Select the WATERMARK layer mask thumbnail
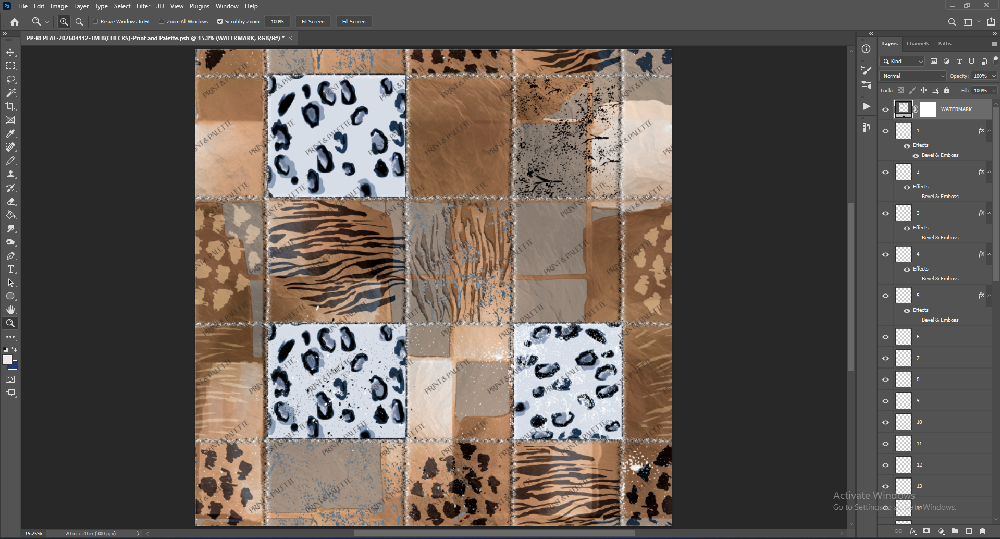Image resolution: width=1000 pixels, height=539 pixels. point(928,109)
